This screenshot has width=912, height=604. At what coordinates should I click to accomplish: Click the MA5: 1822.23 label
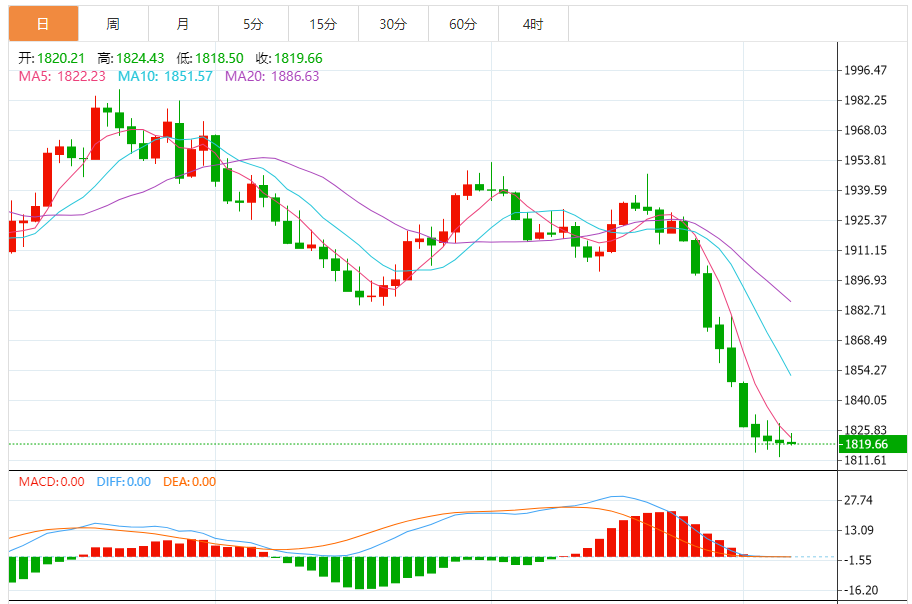(x=62, y=76)
